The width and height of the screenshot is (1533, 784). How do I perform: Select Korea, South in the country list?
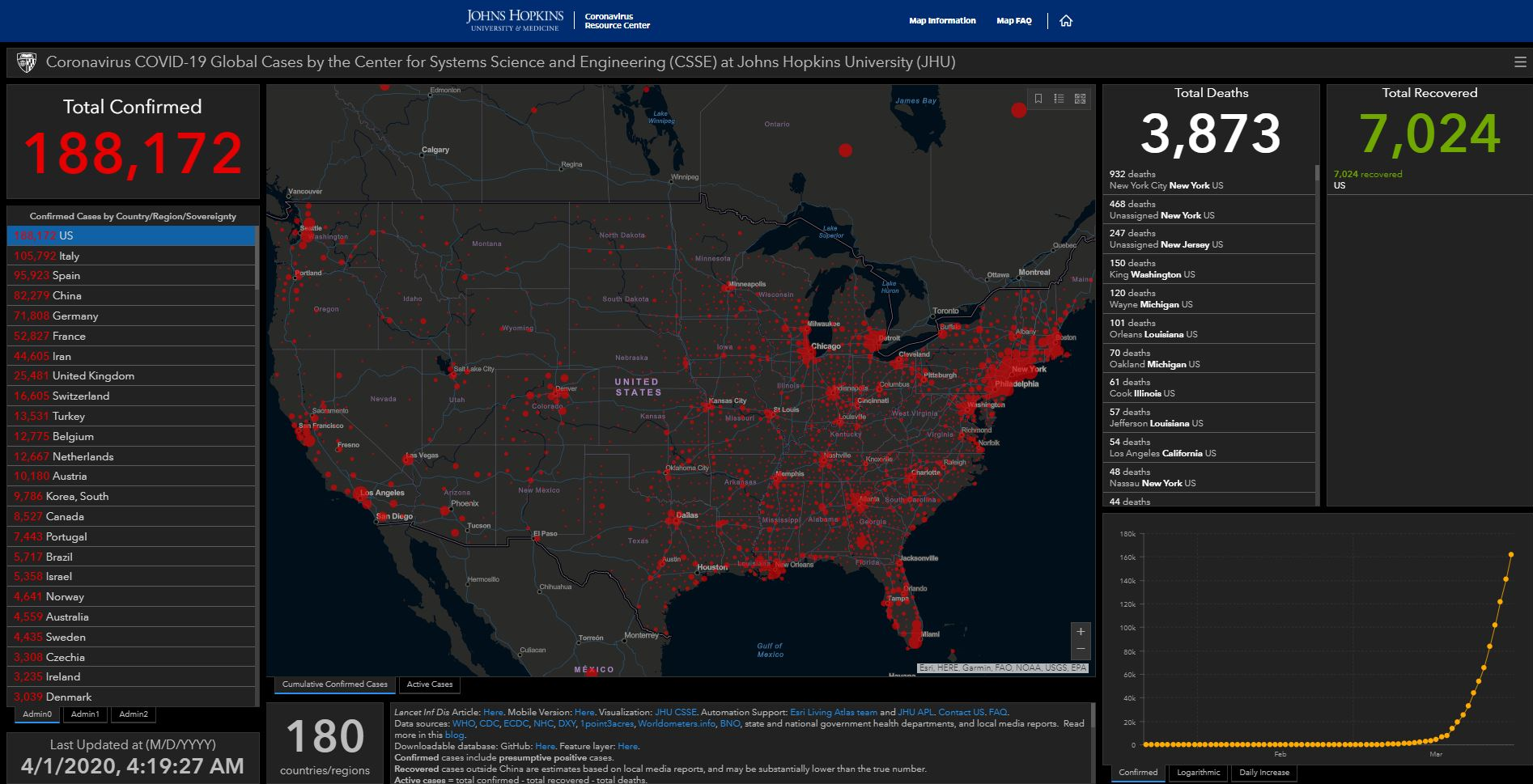[131, 497]
